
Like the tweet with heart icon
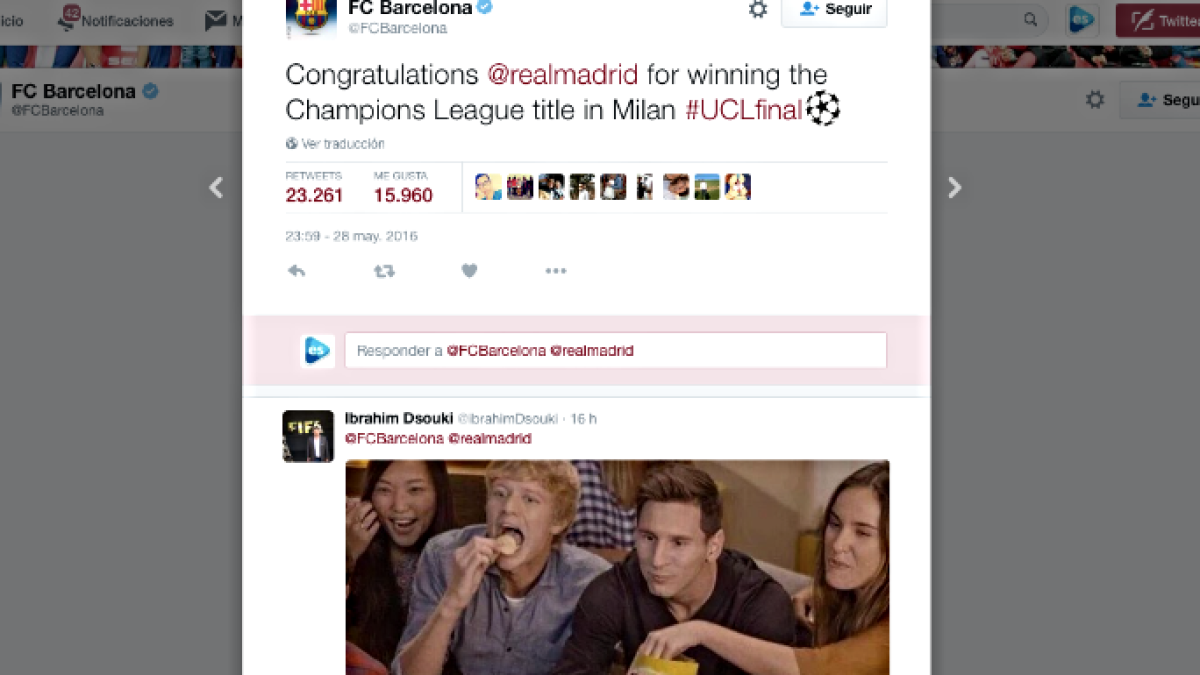tap(469, 271)
